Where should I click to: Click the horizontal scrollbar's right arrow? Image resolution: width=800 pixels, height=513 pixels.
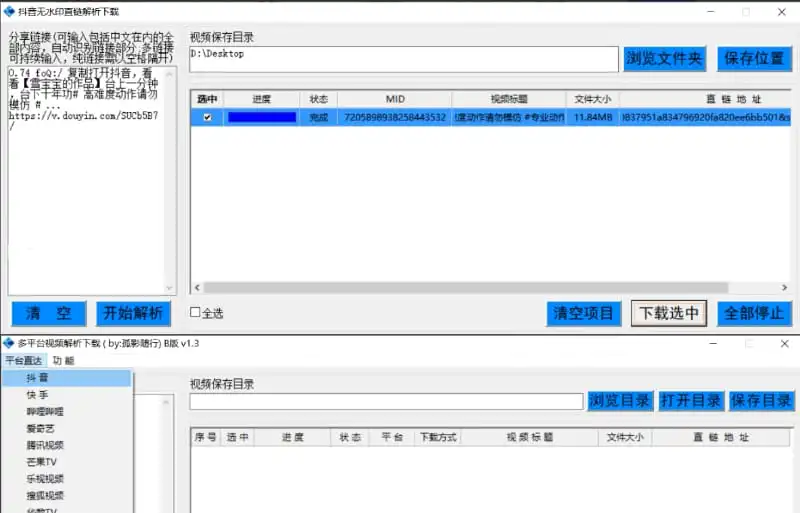tap(786, 288)
